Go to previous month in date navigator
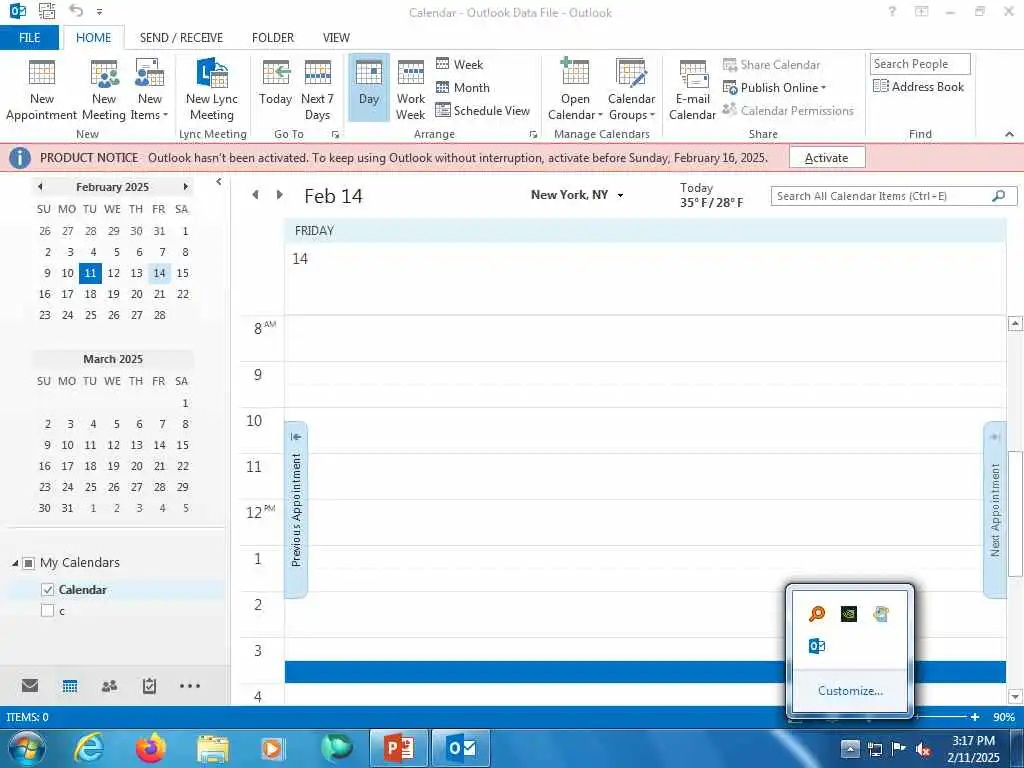 (x=40, y=187)
